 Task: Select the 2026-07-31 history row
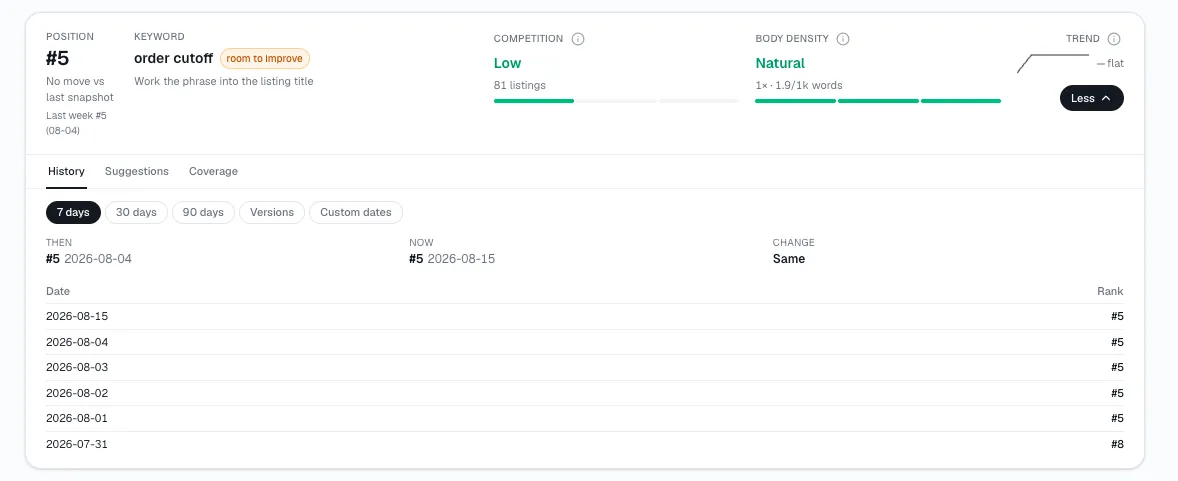click(x=584, y=444)
